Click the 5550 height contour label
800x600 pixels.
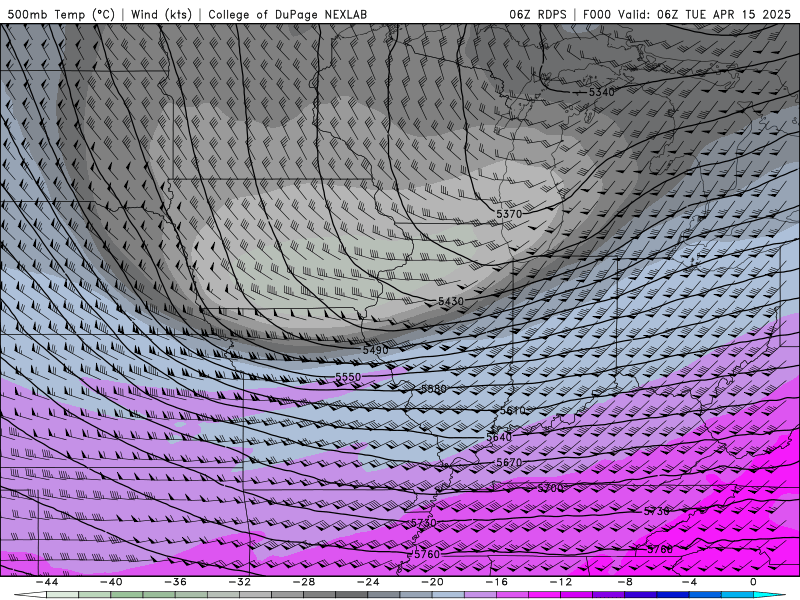[x=348, y=377]
